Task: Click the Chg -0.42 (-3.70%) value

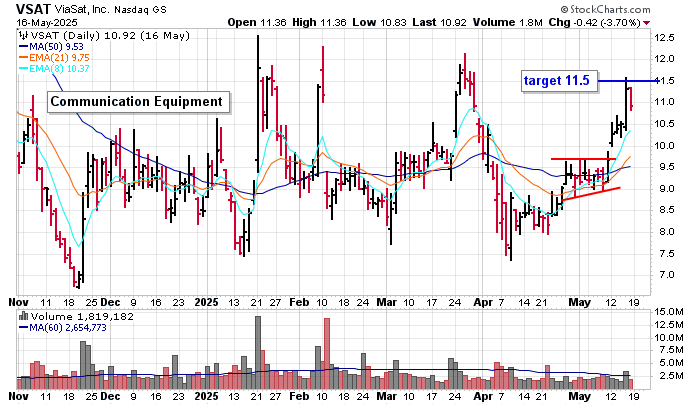Action: (595, 22)
